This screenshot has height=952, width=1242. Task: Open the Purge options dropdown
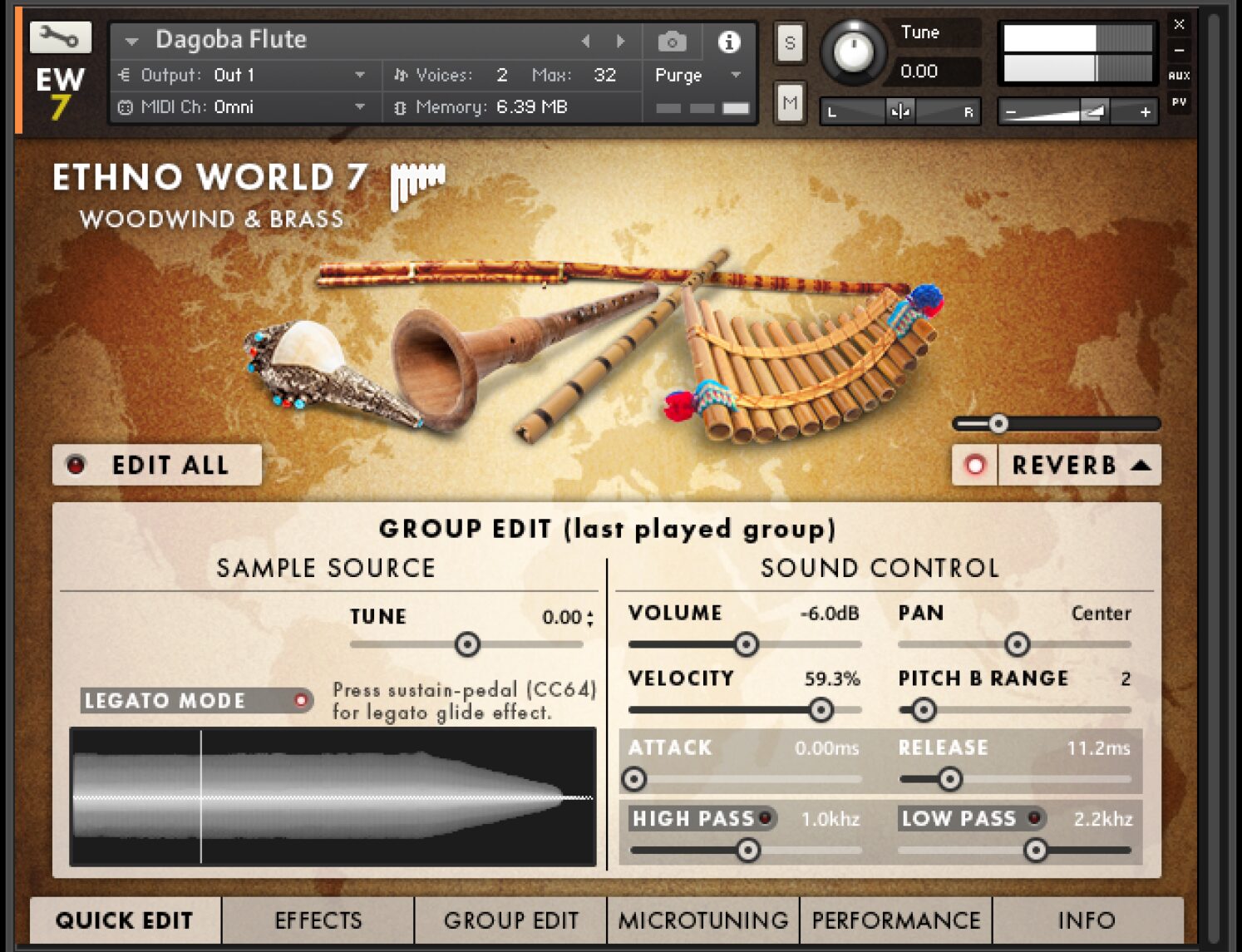coord(735,76)
